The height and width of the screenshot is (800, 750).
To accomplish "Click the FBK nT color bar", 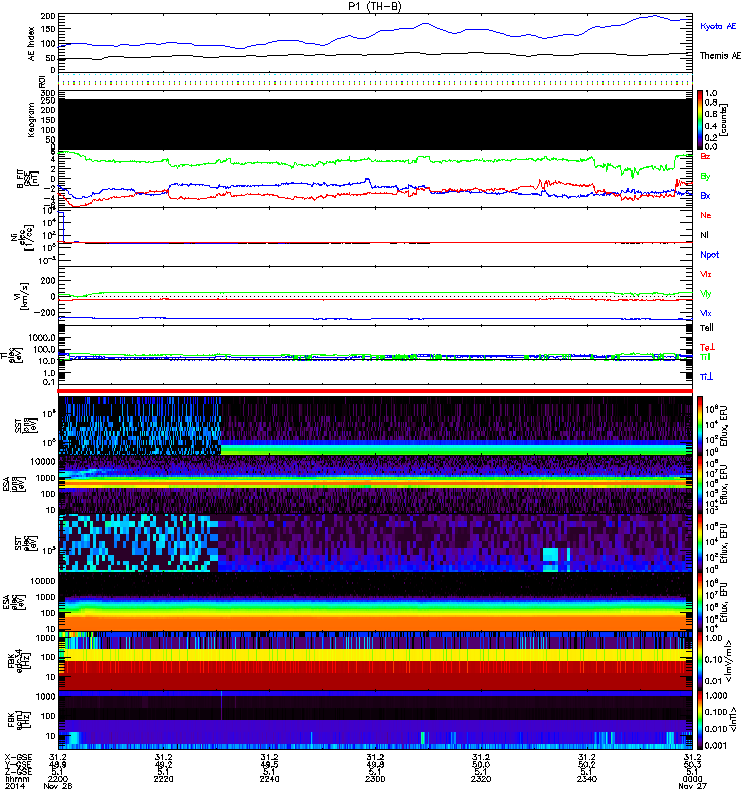I will point(700,720).
